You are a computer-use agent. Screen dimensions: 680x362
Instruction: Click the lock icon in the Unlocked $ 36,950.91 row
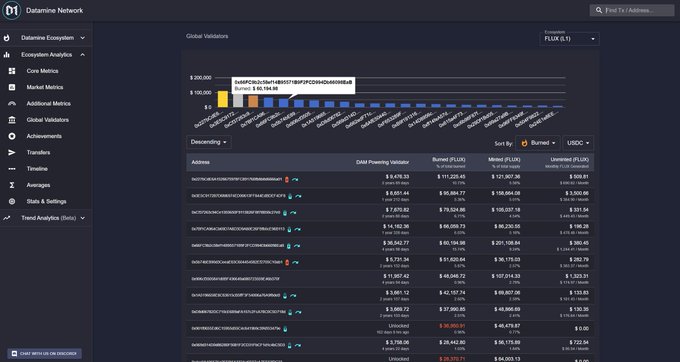pos(285,329)
